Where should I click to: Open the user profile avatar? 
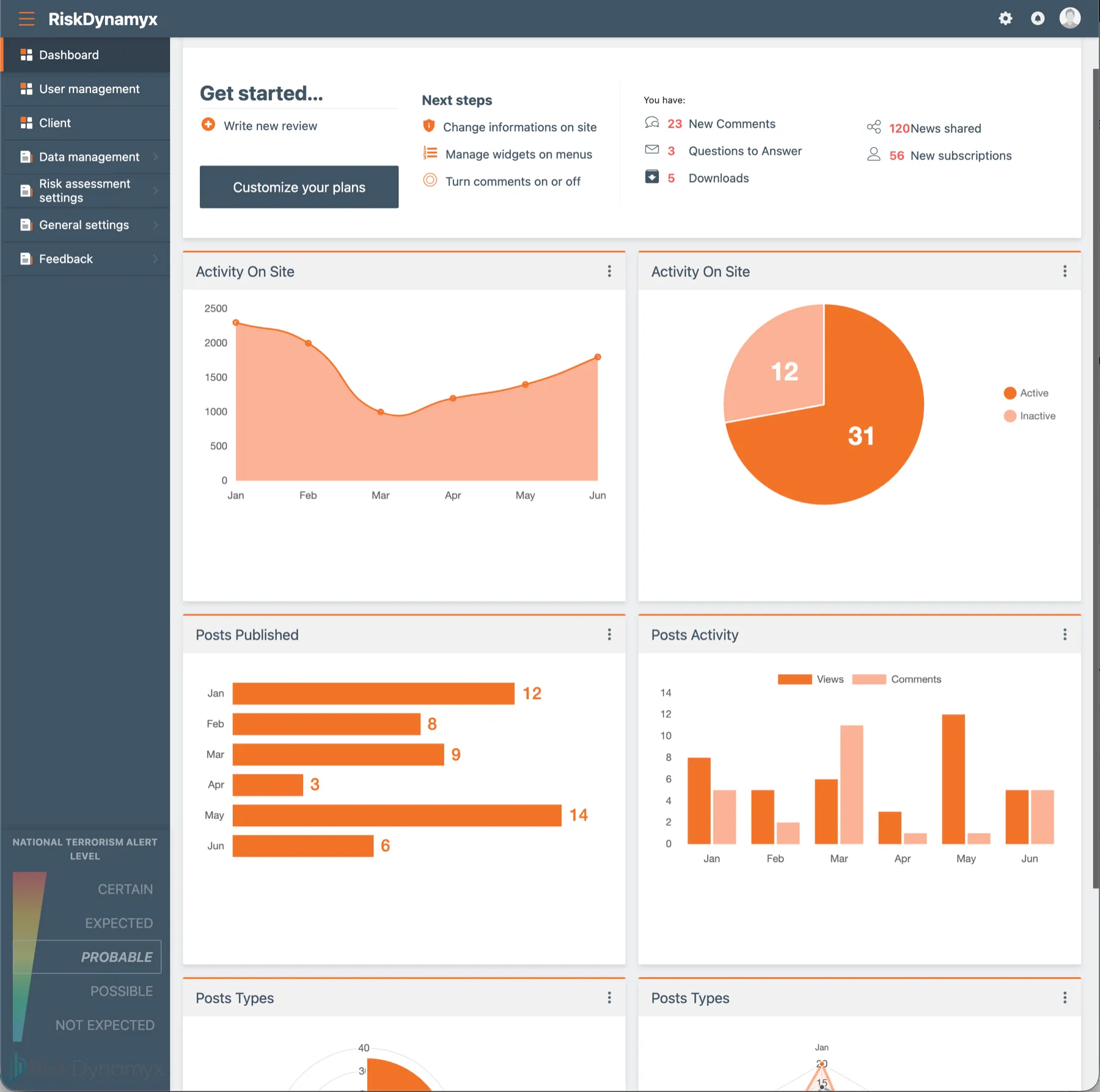(1069, 18)
